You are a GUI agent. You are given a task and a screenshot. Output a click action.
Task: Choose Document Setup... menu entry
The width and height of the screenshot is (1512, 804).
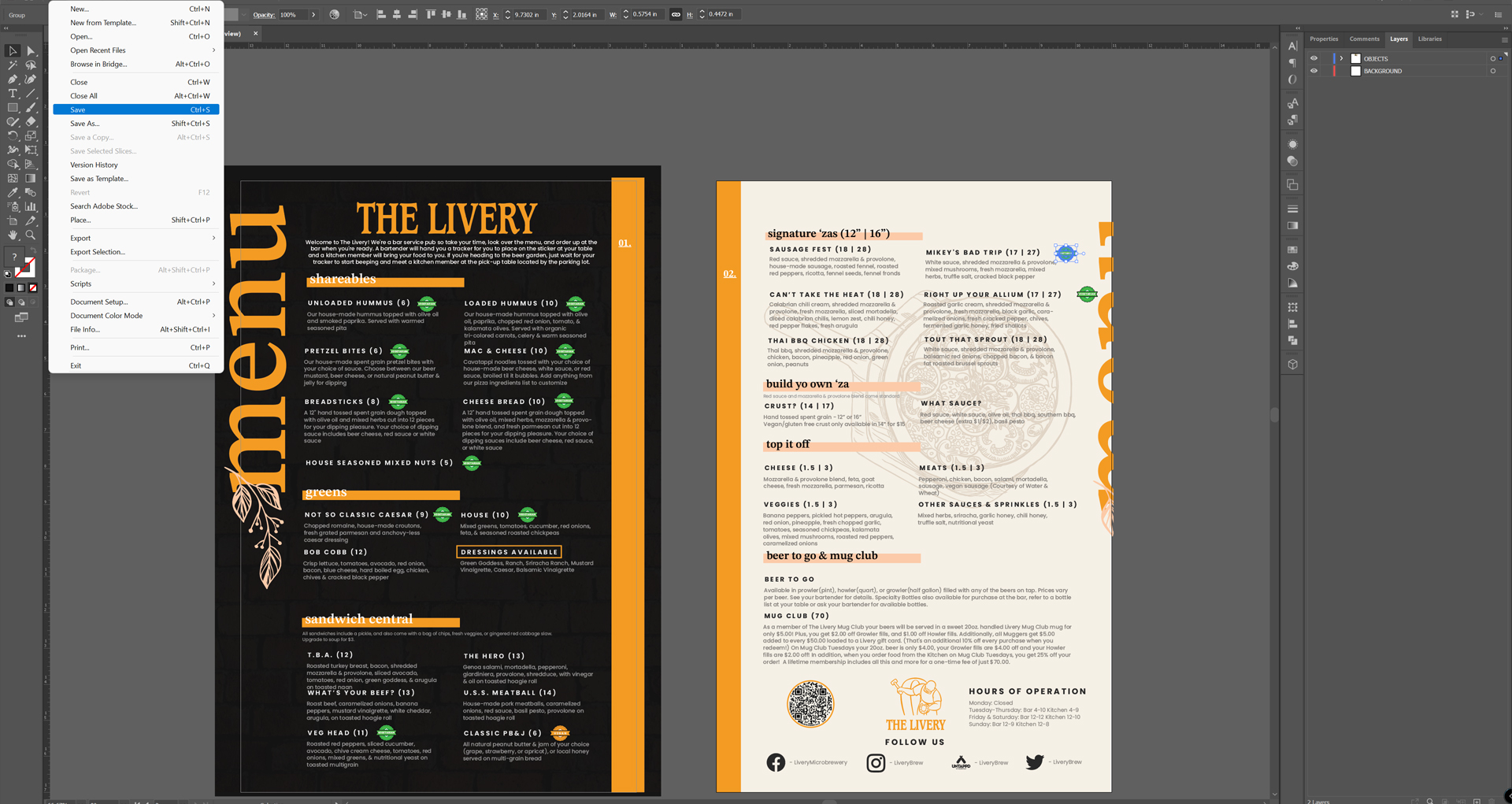click(136, 302)
